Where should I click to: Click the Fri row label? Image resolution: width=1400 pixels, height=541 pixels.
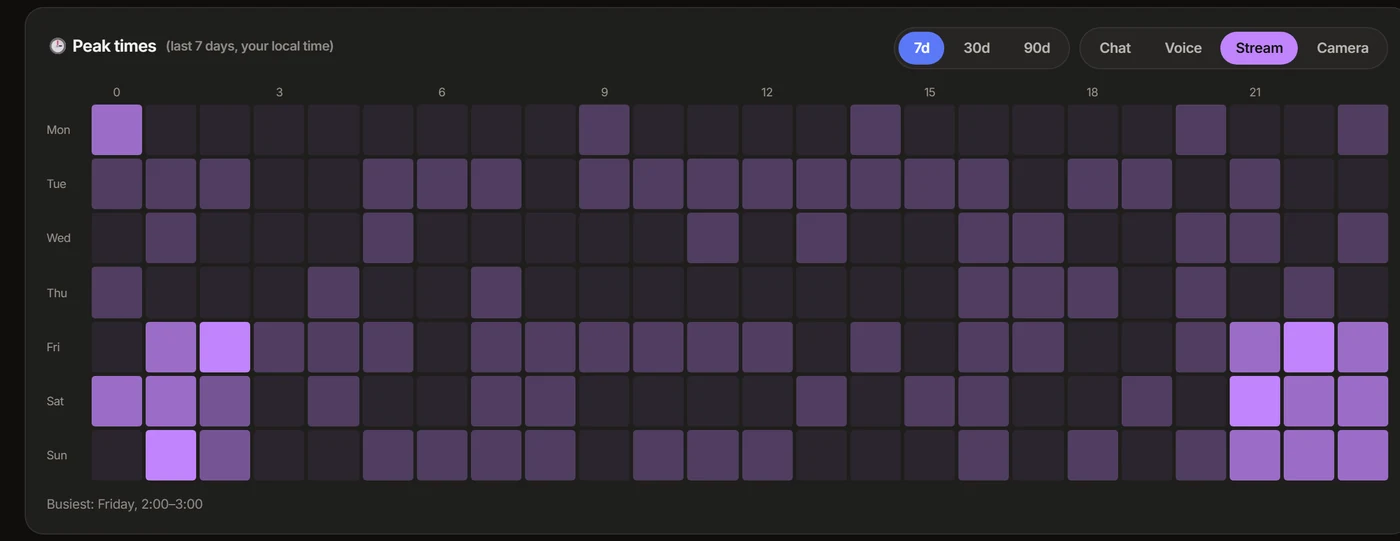tap(54, 347)
